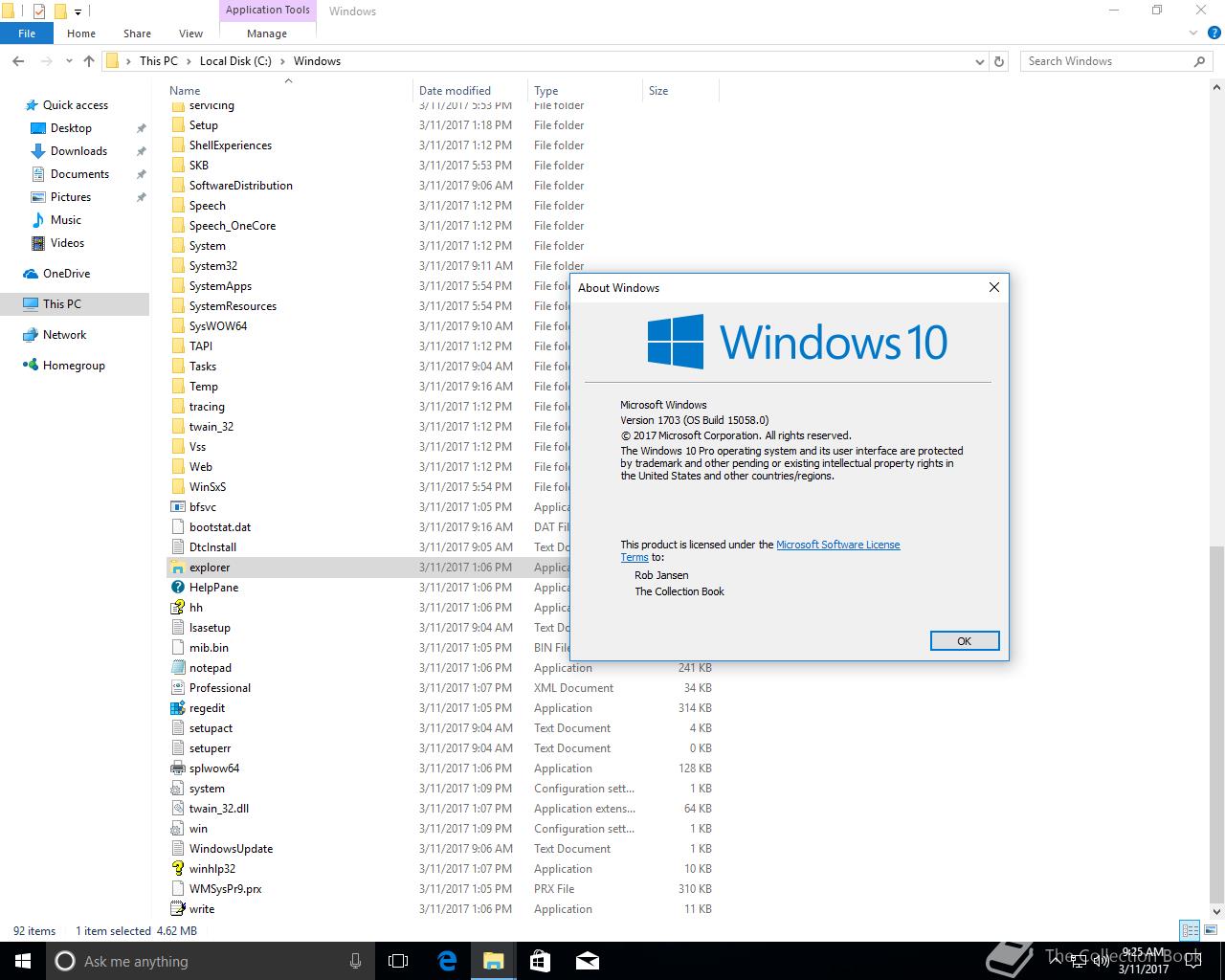Click the quick access properties icon
Viewport: 1225px width, 980px height.
tap(38, 11)
